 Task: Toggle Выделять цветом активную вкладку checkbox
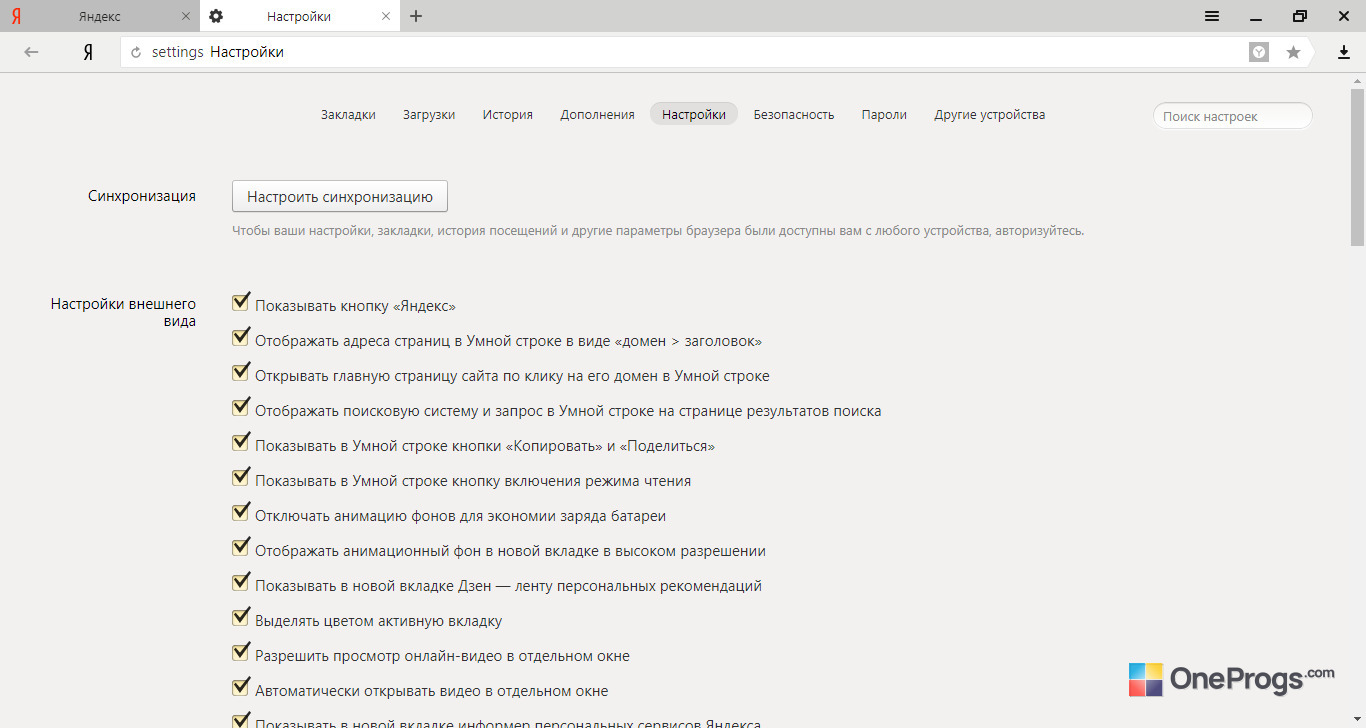[240, 618]
